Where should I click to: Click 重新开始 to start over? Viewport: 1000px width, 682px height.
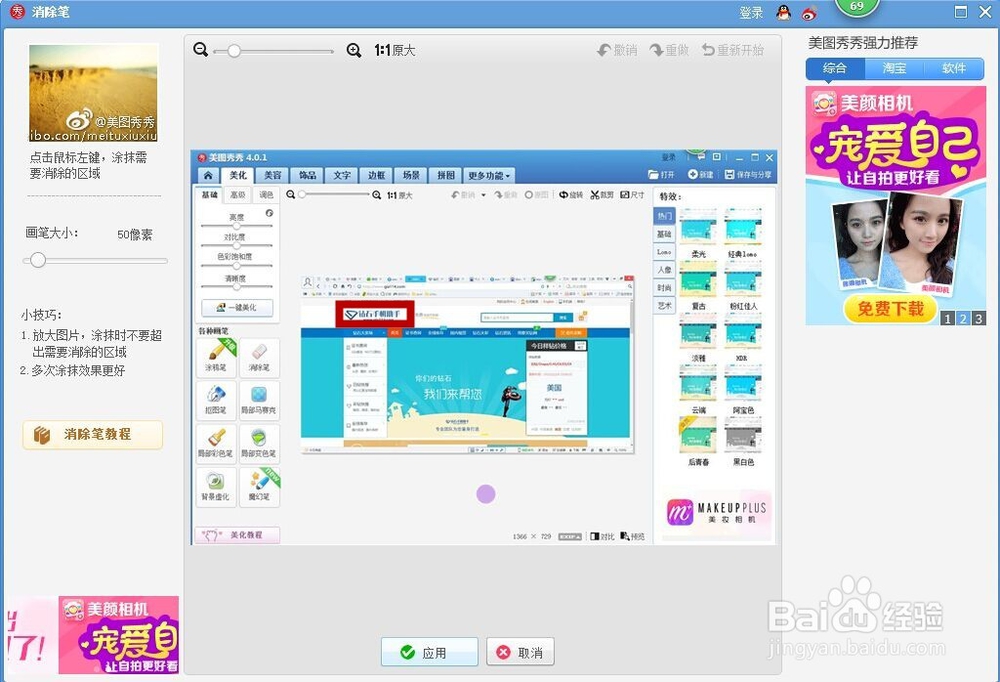[x=733, y=50]
